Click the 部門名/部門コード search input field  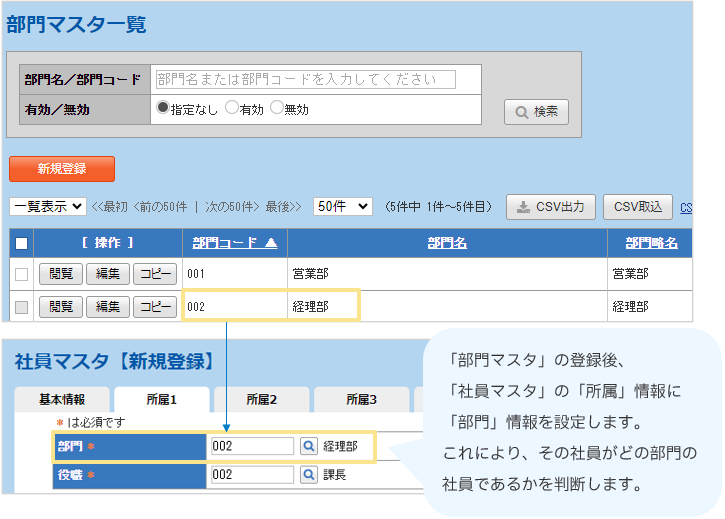pos(305,80)
